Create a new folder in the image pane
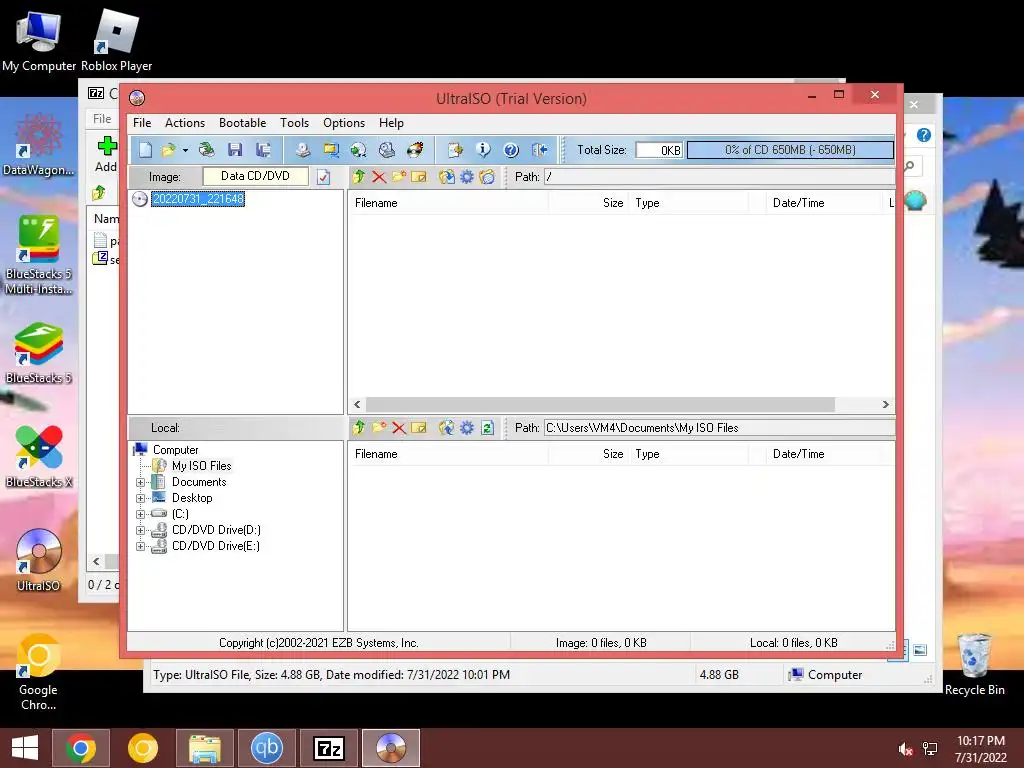 [x=399, y=176]
